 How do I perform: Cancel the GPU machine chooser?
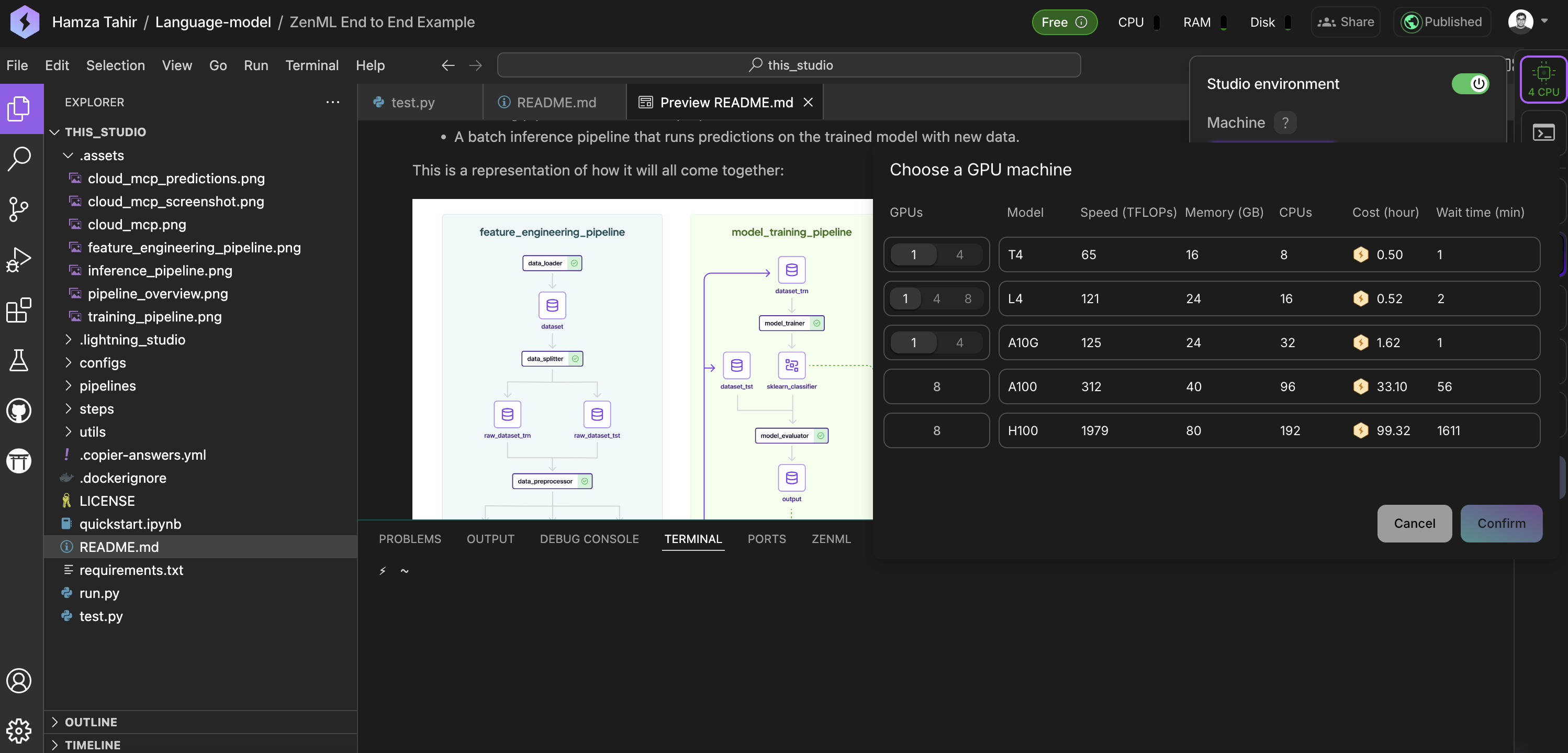click(1414, 523)
